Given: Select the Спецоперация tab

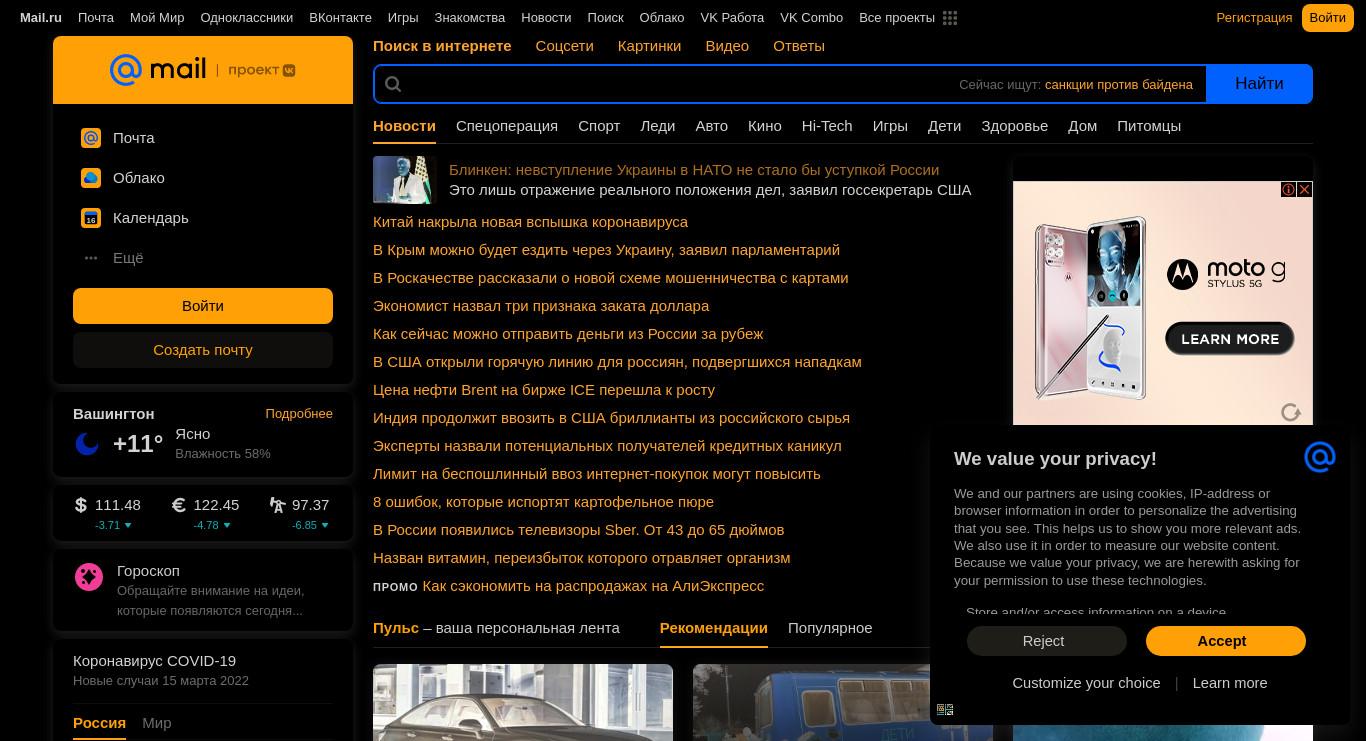Looking at the screenshot, I should coord(507,126).
